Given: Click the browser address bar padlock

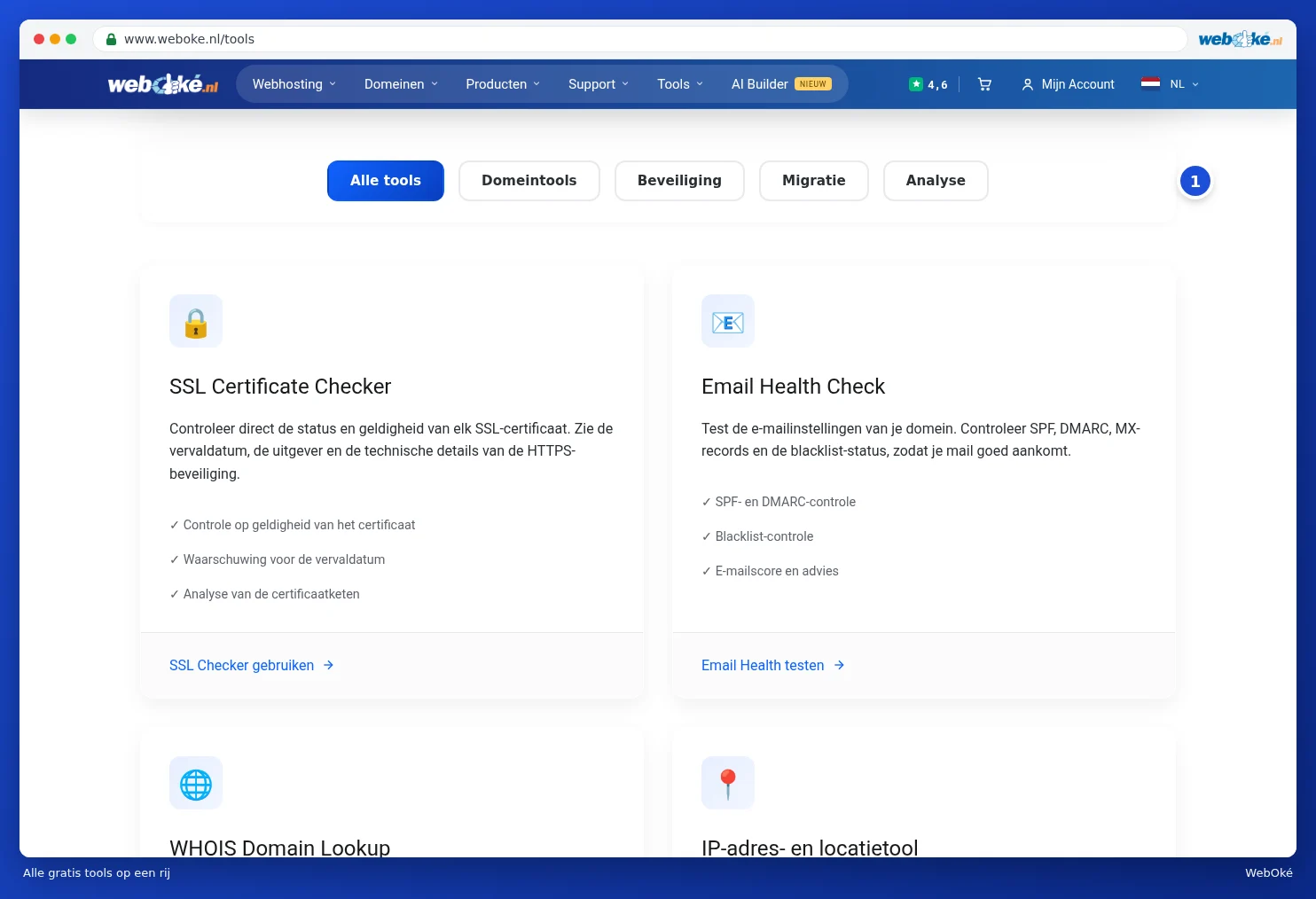Looking at the screenshot, I should pyautogui.click(x=112, y=39).
